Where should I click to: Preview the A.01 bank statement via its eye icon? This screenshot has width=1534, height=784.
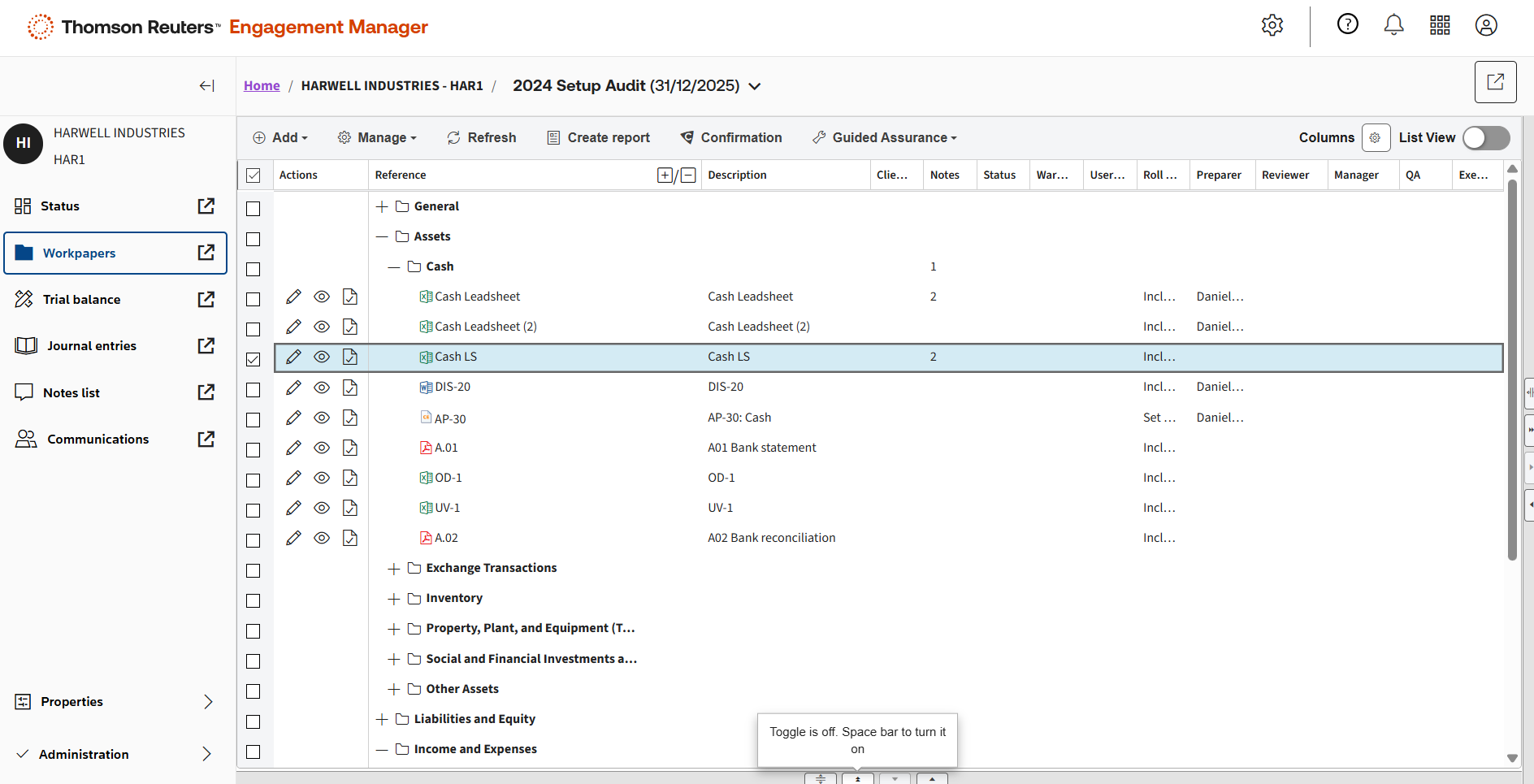(x=322, y=448)
